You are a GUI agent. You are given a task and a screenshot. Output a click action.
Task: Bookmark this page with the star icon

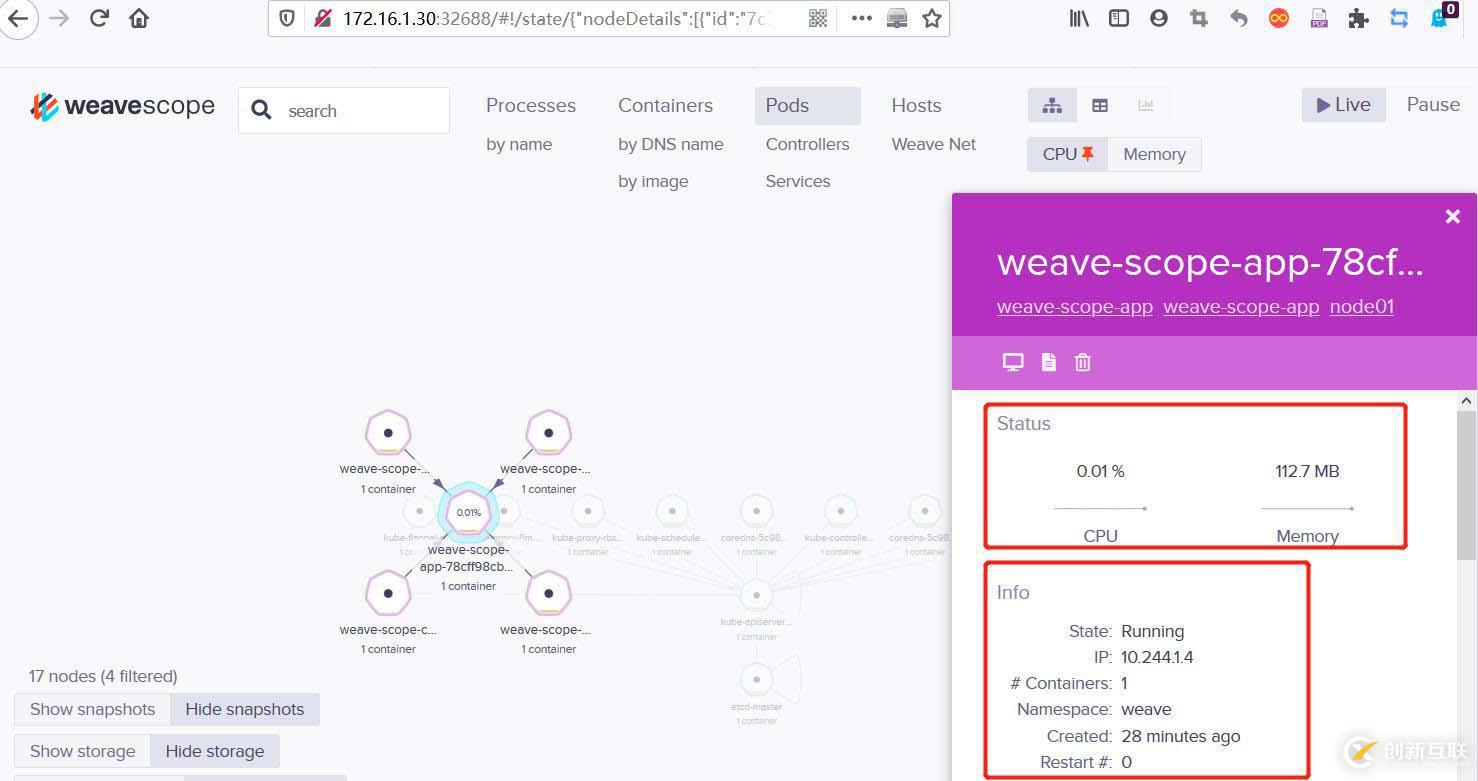[x=932, y=18]
